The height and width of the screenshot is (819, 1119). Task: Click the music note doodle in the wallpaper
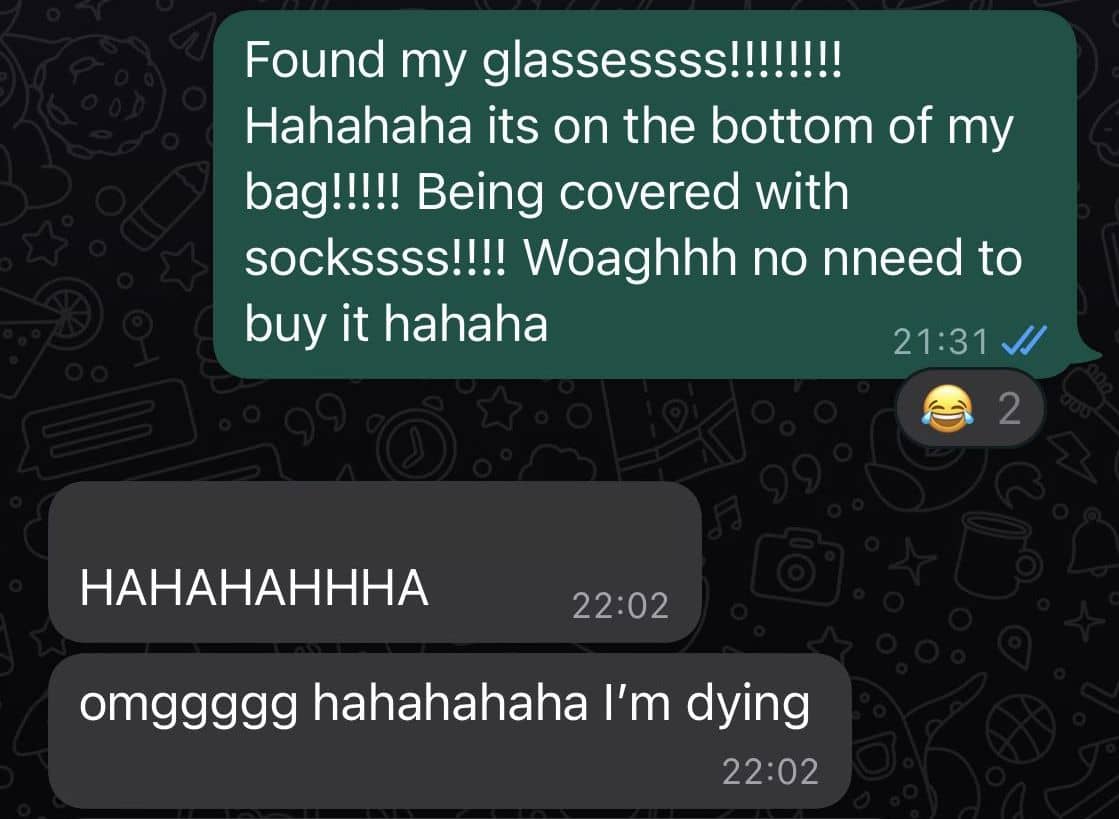point(726,520)
